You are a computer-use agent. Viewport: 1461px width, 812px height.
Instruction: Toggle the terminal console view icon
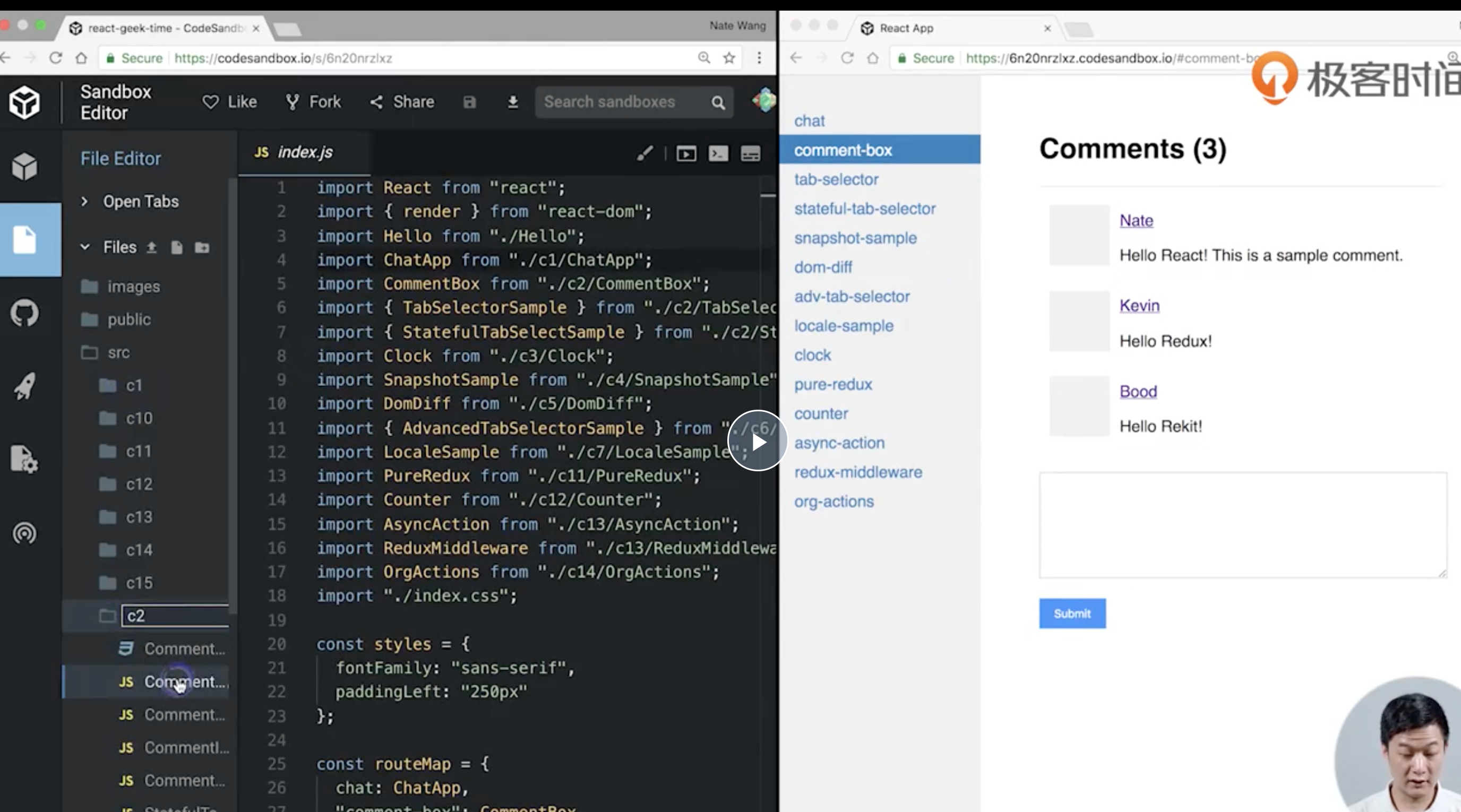[x=718, y=154]
